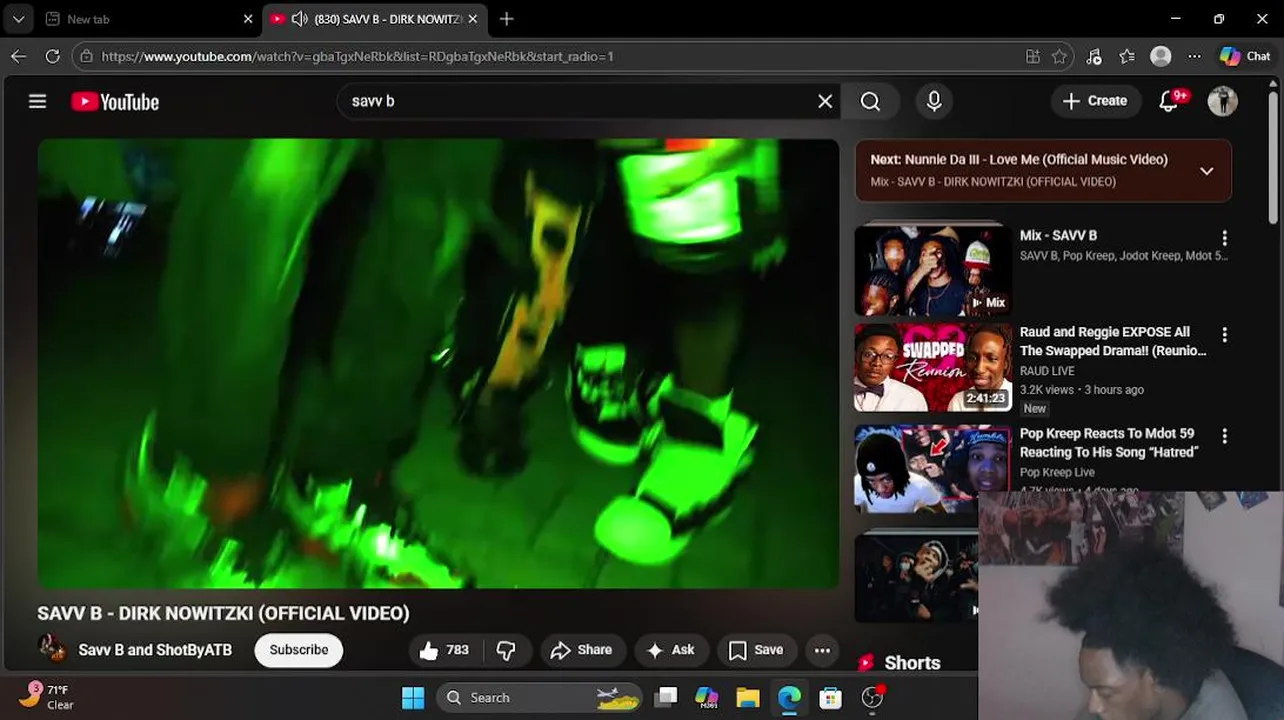Screen dimensions: 1284x720
Task: Open the Savv B channel avatar
Action: pos(52,649)
